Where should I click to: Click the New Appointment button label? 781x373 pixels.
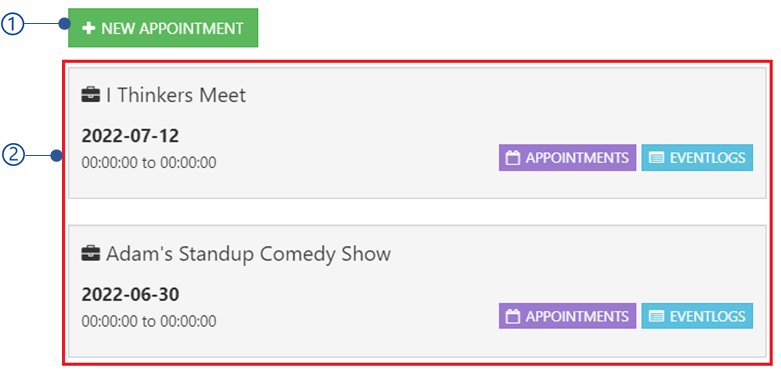point(172,28)
